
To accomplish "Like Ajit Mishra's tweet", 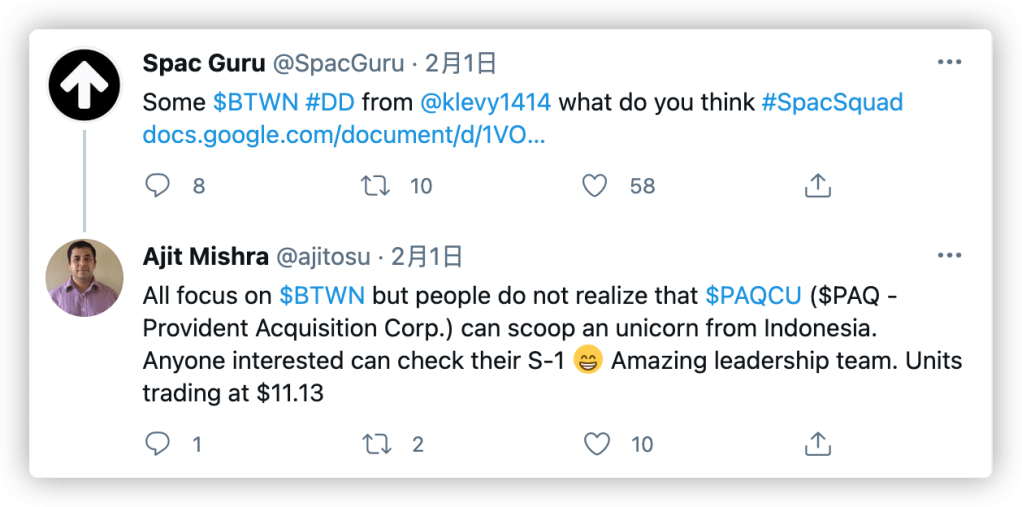I will point(595,443).
